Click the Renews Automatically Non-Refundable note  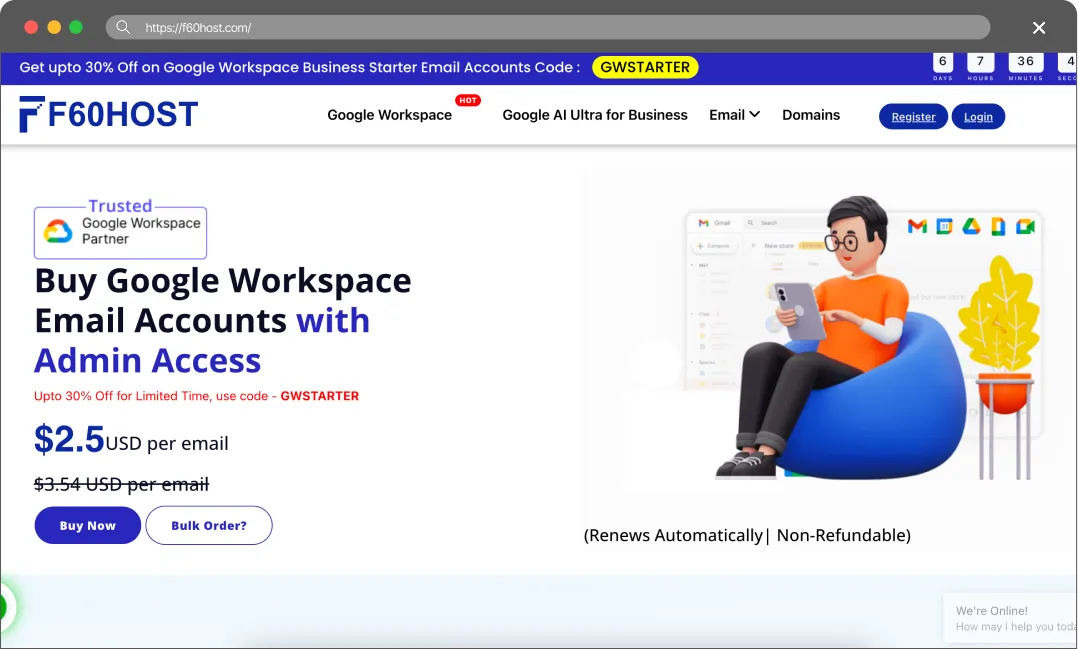pyautogui.click(x=747, y=535)
